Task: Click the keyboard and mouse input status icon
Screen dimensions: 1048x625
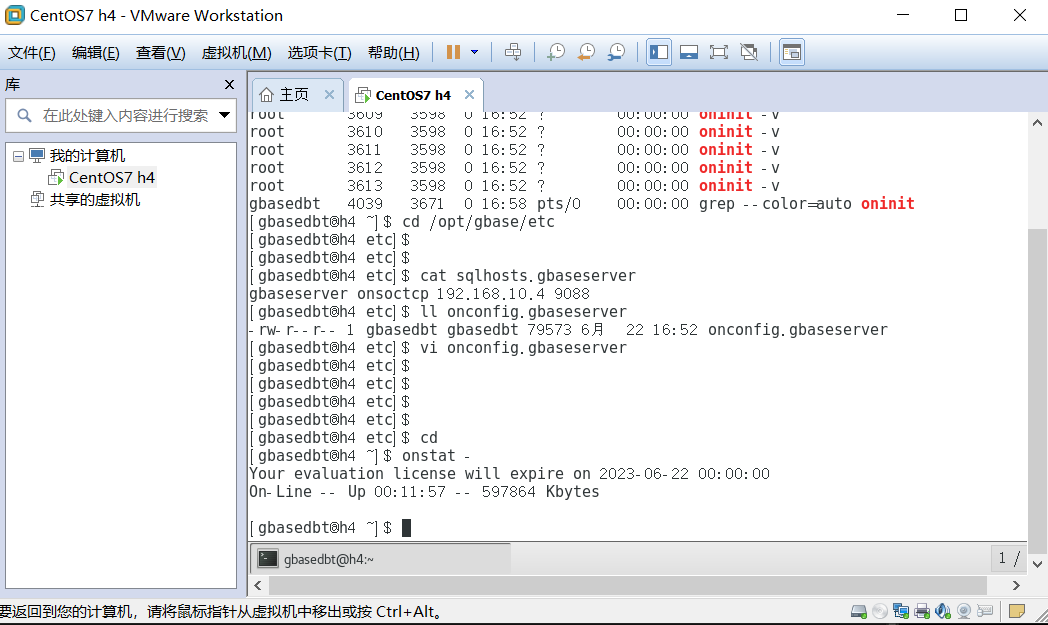Action: point(985,611)
